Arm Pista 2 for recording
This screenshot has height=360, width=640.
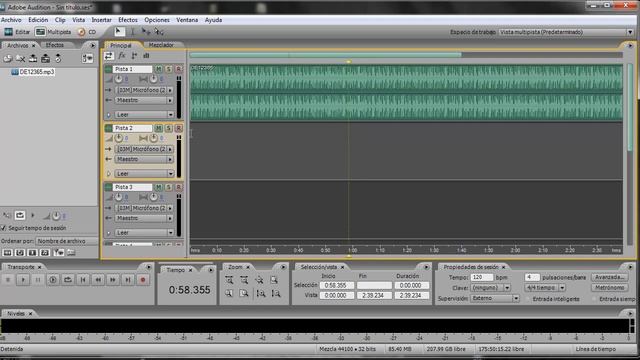click(178, 128)
